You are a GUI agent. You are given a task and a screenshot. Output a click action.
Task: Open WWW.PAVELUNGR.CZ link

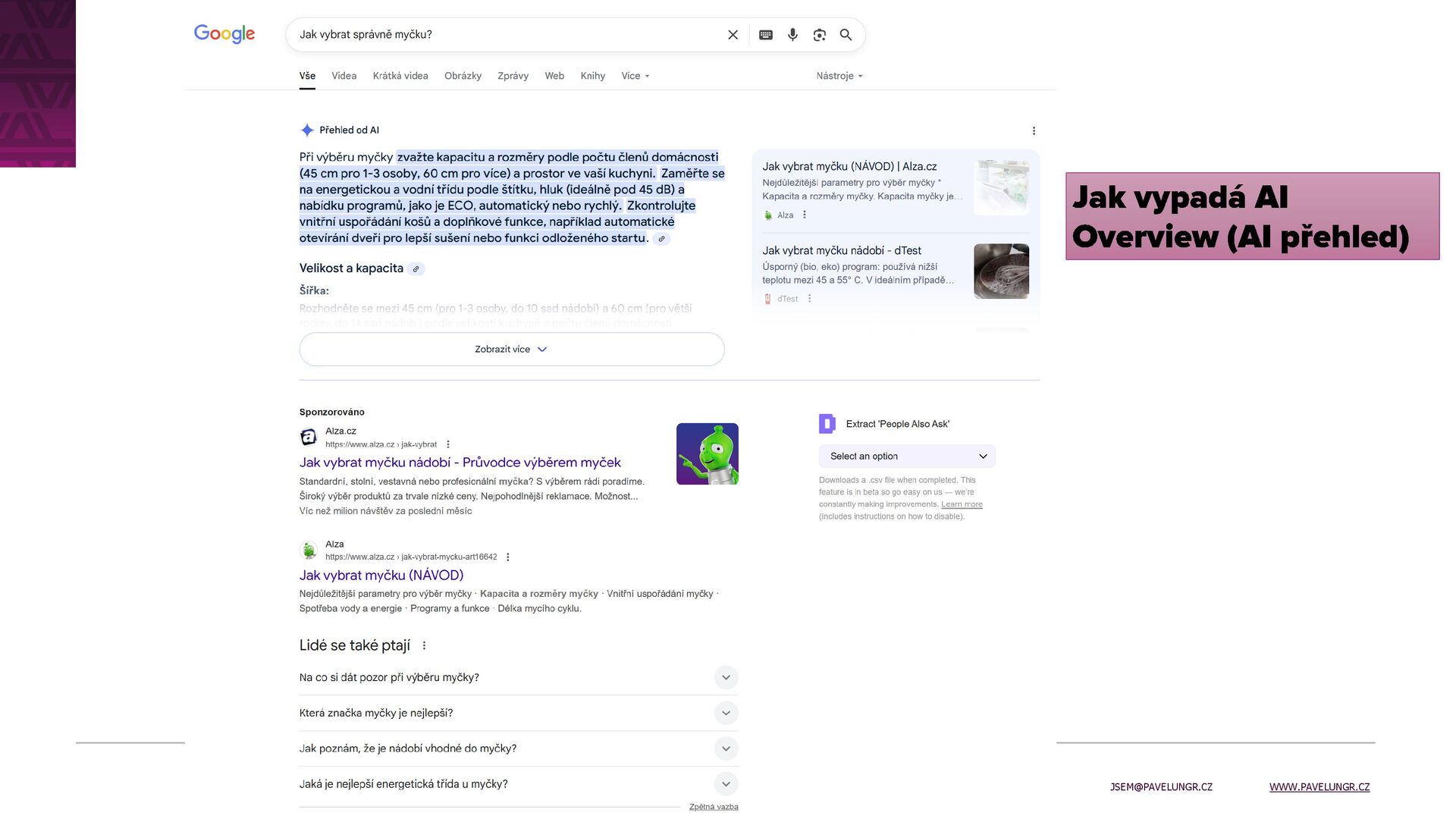tap(1319, 787)
